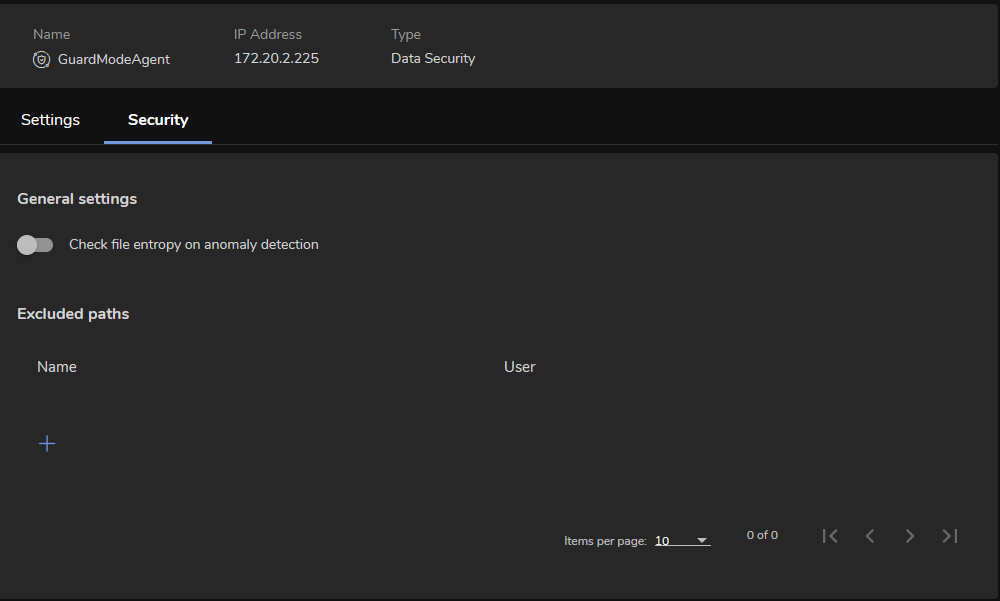The width and height of the screenshot is (1000, 601).
Task: Toggle file entropy check on anomaly detection
Action: (35, 245)
